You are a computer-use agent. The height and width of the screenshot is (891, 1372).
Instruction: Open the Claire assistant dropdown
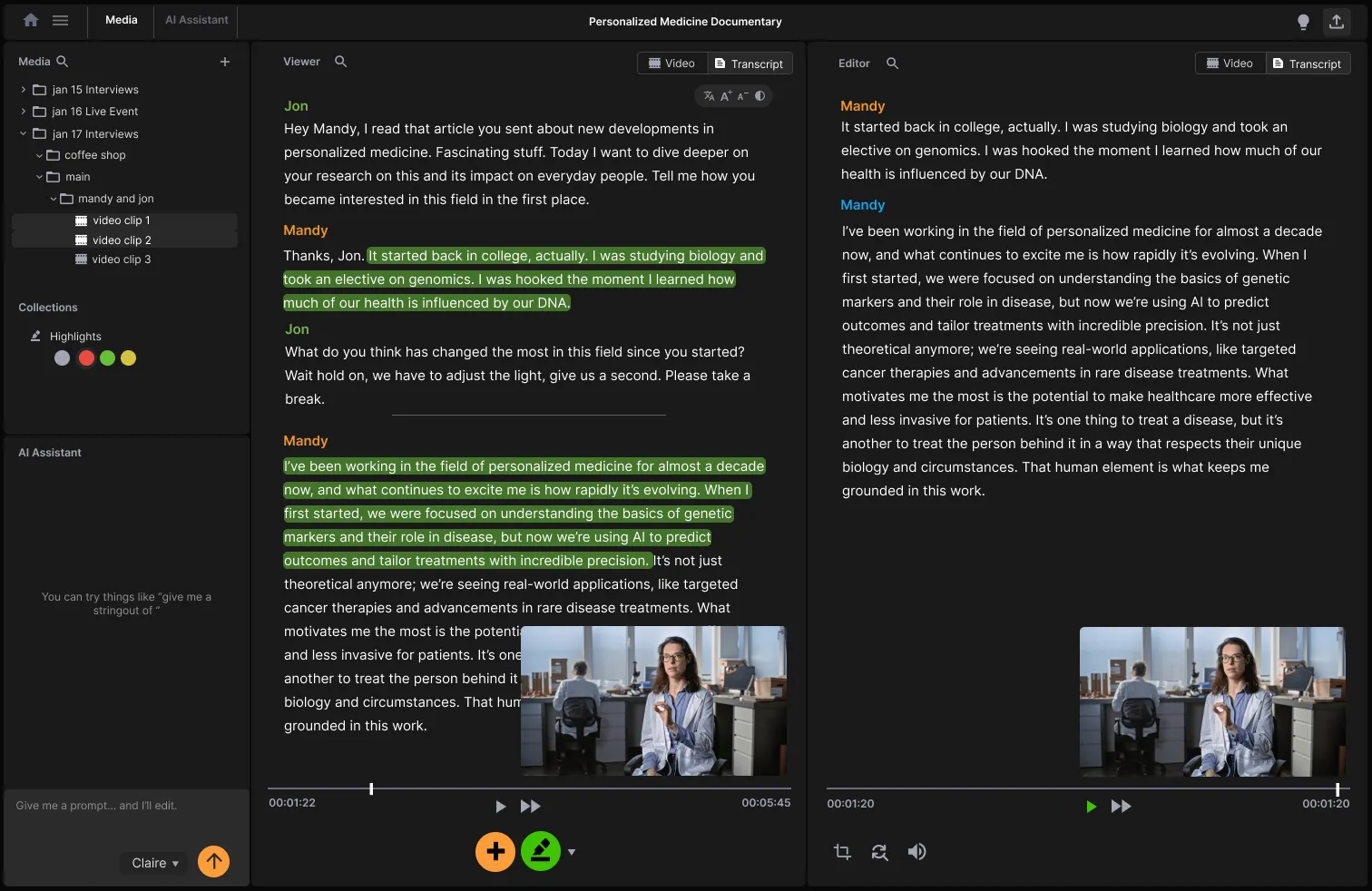153,863
